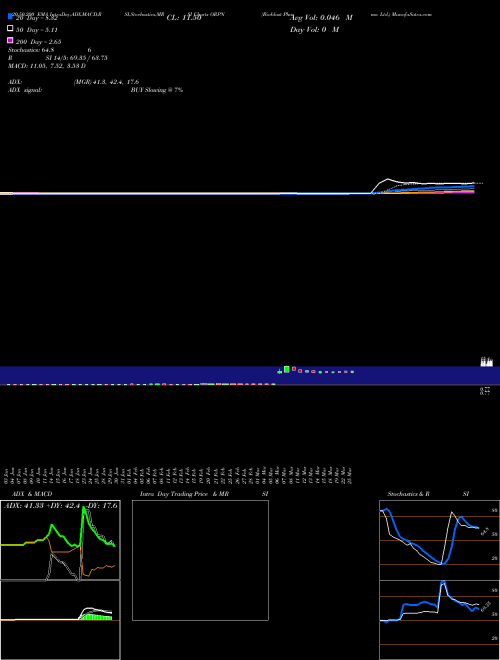Click the 'CL: 11.50' closing price value
This screenshot has height=660, width=500.
pos(184,18)
